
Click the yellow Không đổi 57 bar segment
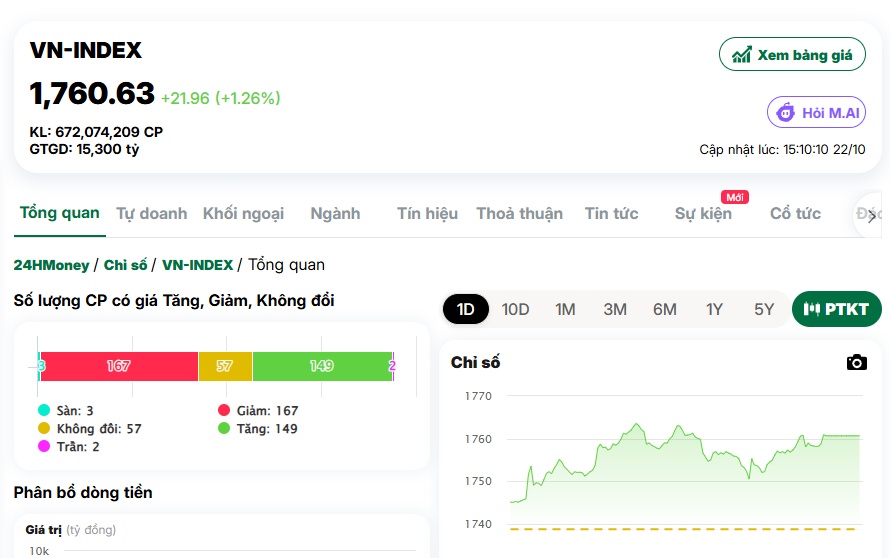pyautogui.click(x=225, y=366)
